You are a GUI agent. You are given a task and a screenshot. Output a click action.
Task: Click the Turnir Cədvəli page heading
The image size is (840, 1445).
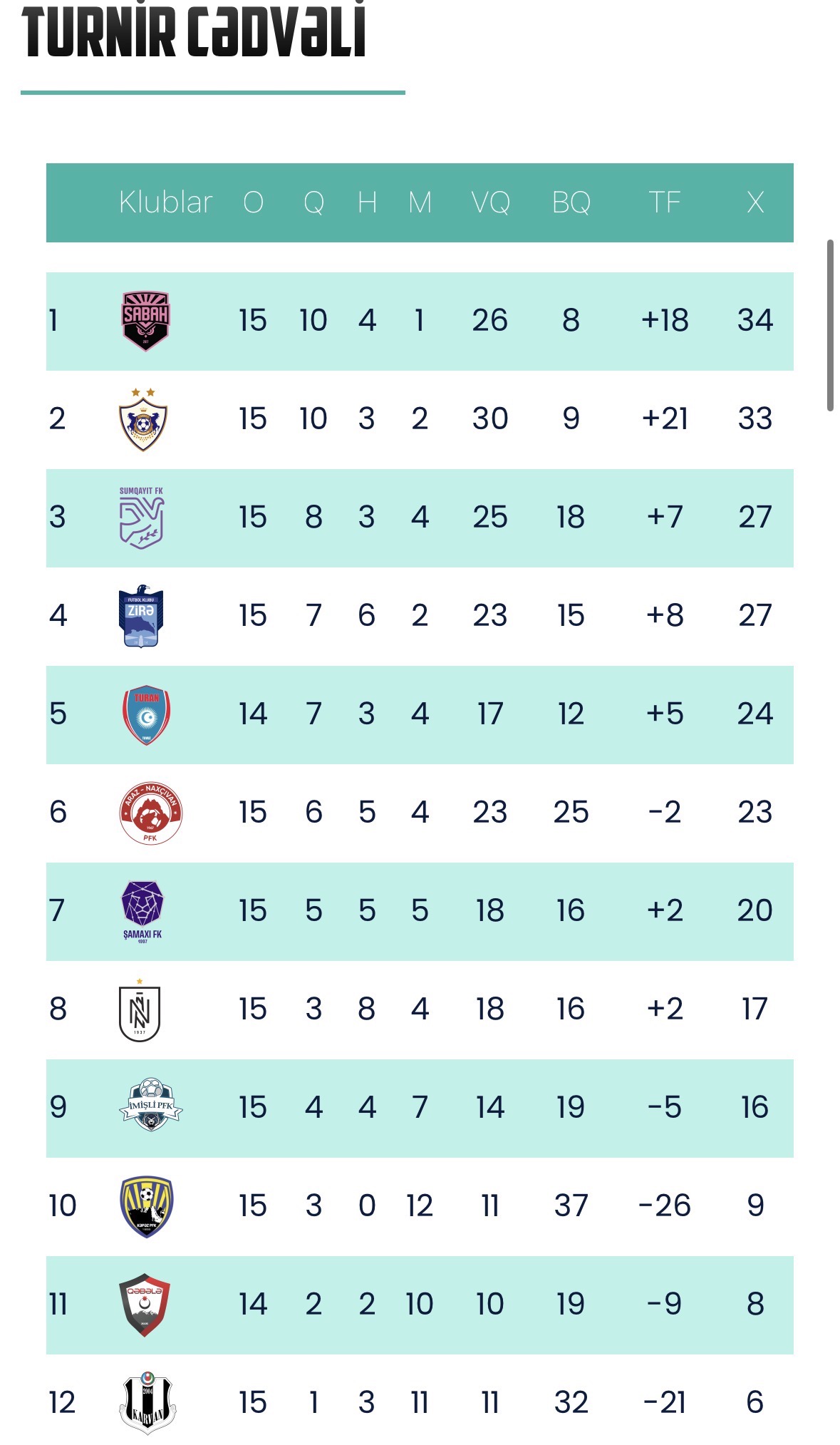[194, 31]
